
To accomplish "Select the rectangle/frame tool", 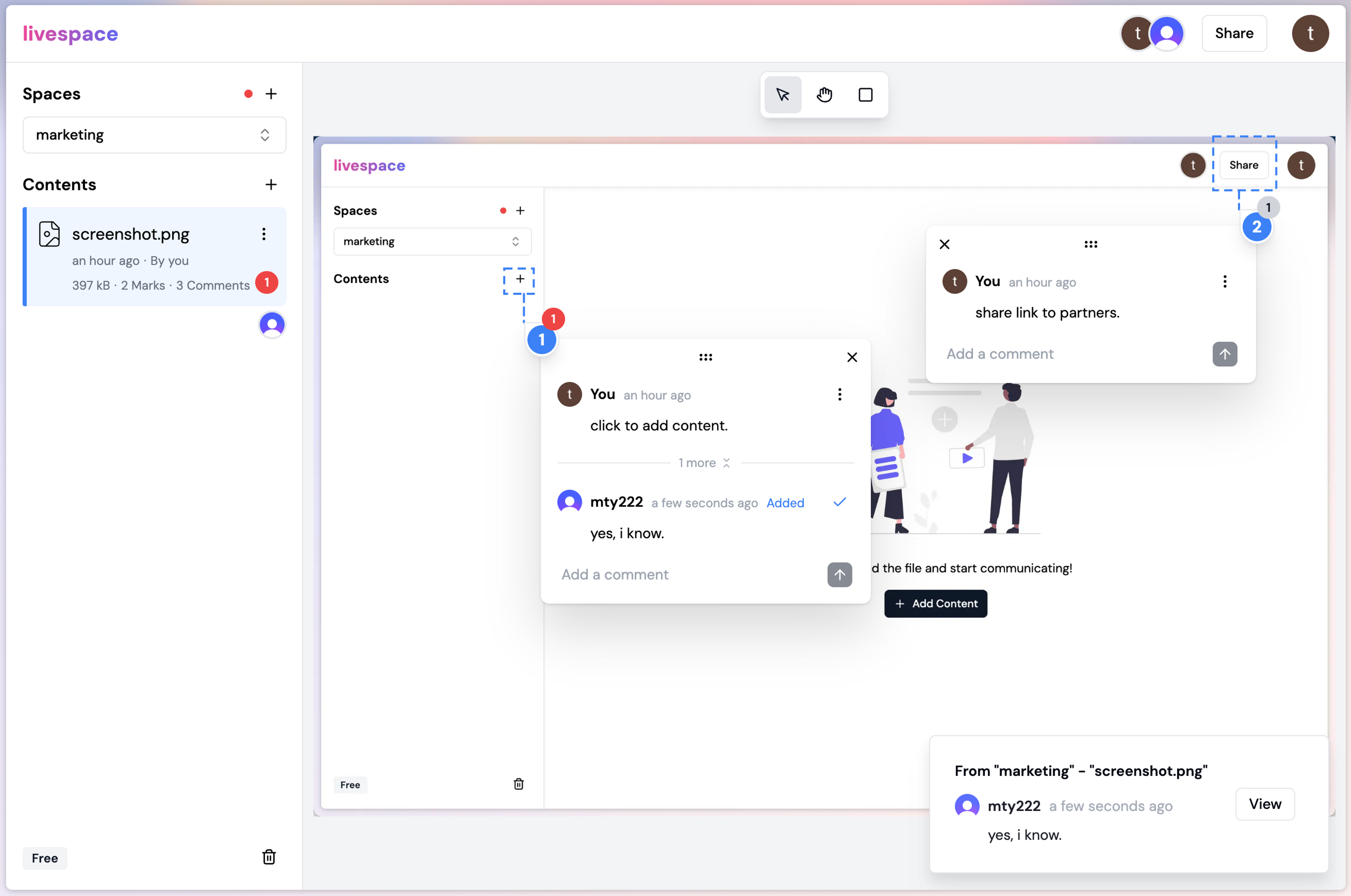I will tap(864, 94).
